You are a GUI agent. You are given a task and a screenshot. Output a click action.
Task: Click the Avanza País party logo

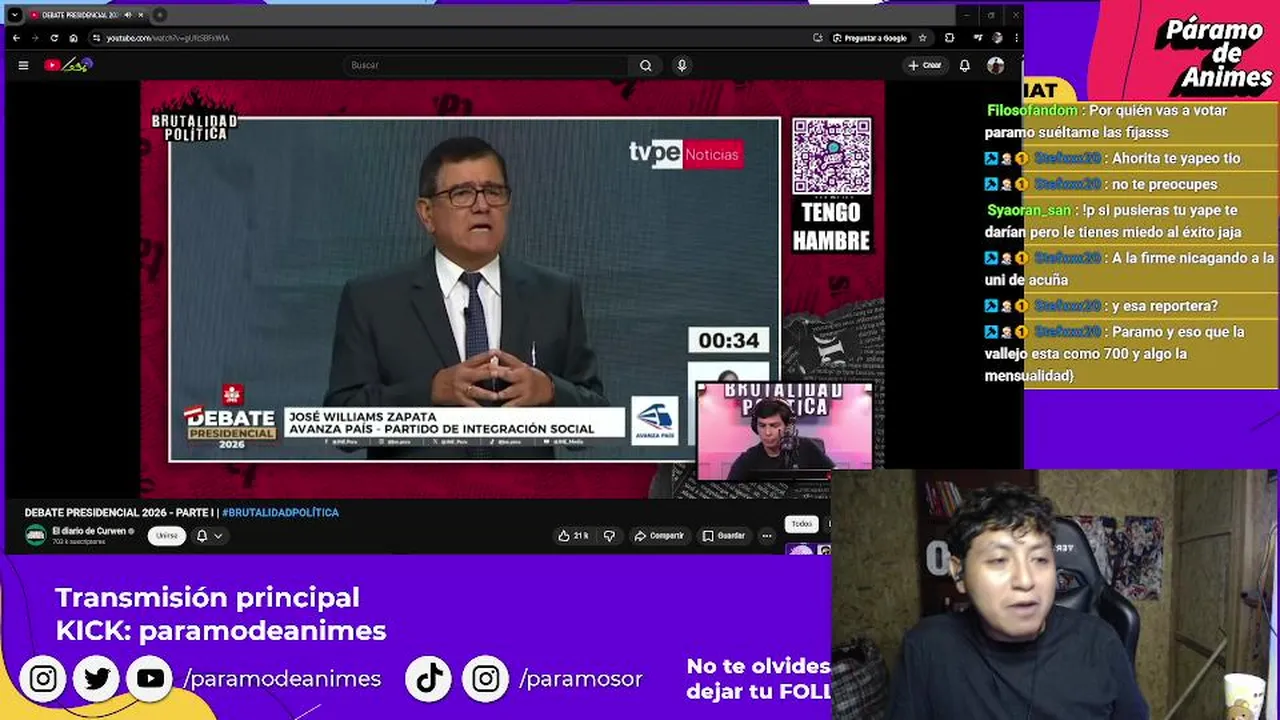pos(655,421)
